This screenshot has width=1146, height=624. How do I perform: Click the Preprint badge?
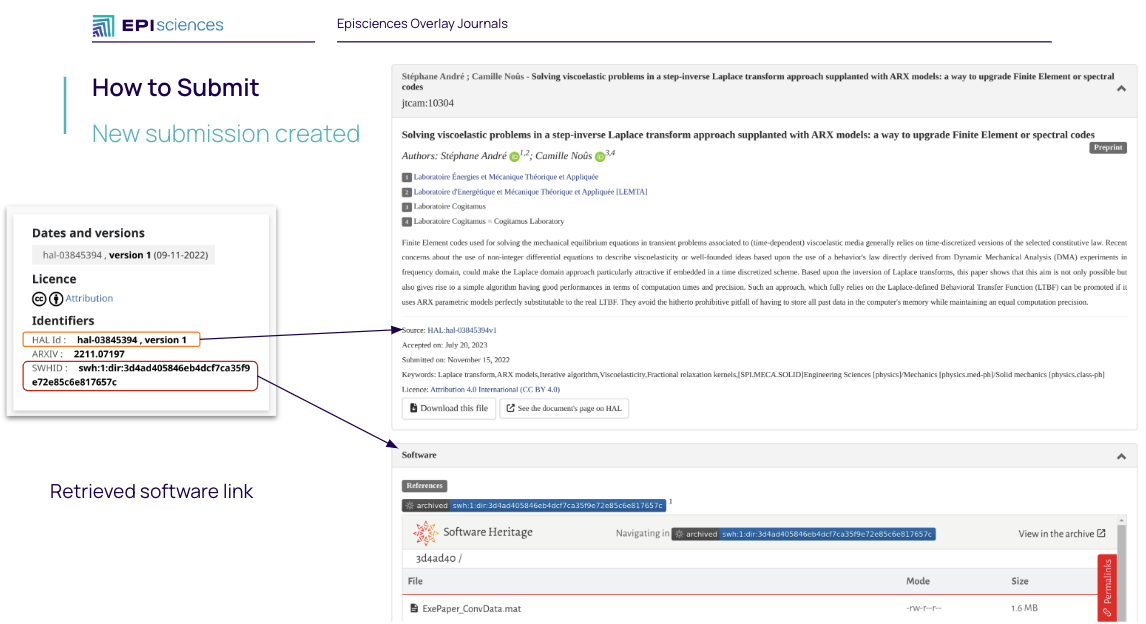(x=1107, y=147)
